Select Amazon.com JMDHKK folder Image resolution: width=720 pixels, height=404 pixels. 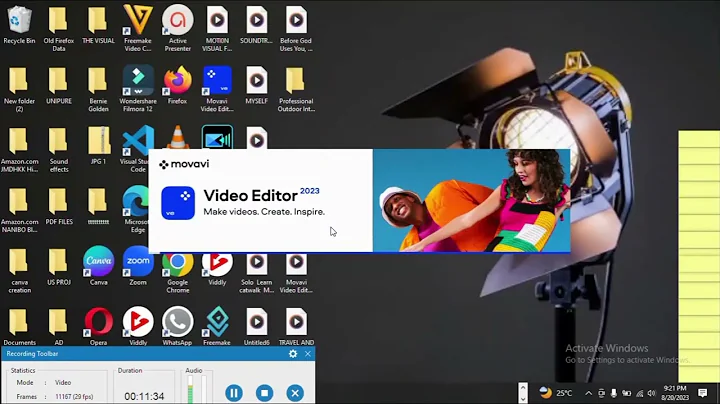(19, 149)
